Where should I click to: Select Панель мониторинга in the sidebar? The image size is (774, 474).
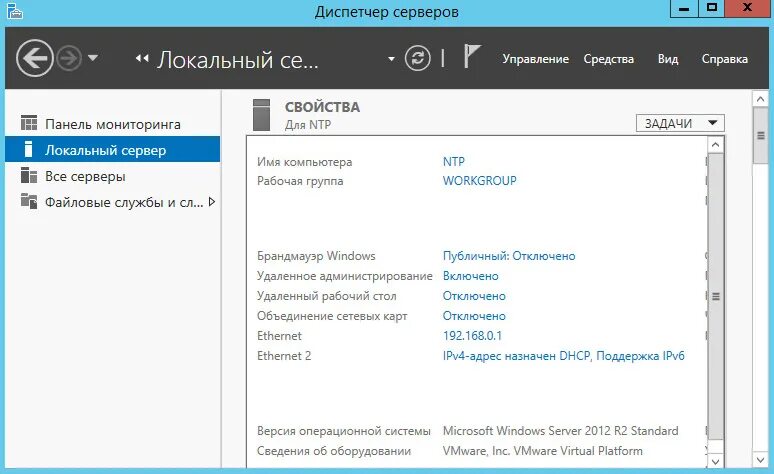click(x=113, y=124)
